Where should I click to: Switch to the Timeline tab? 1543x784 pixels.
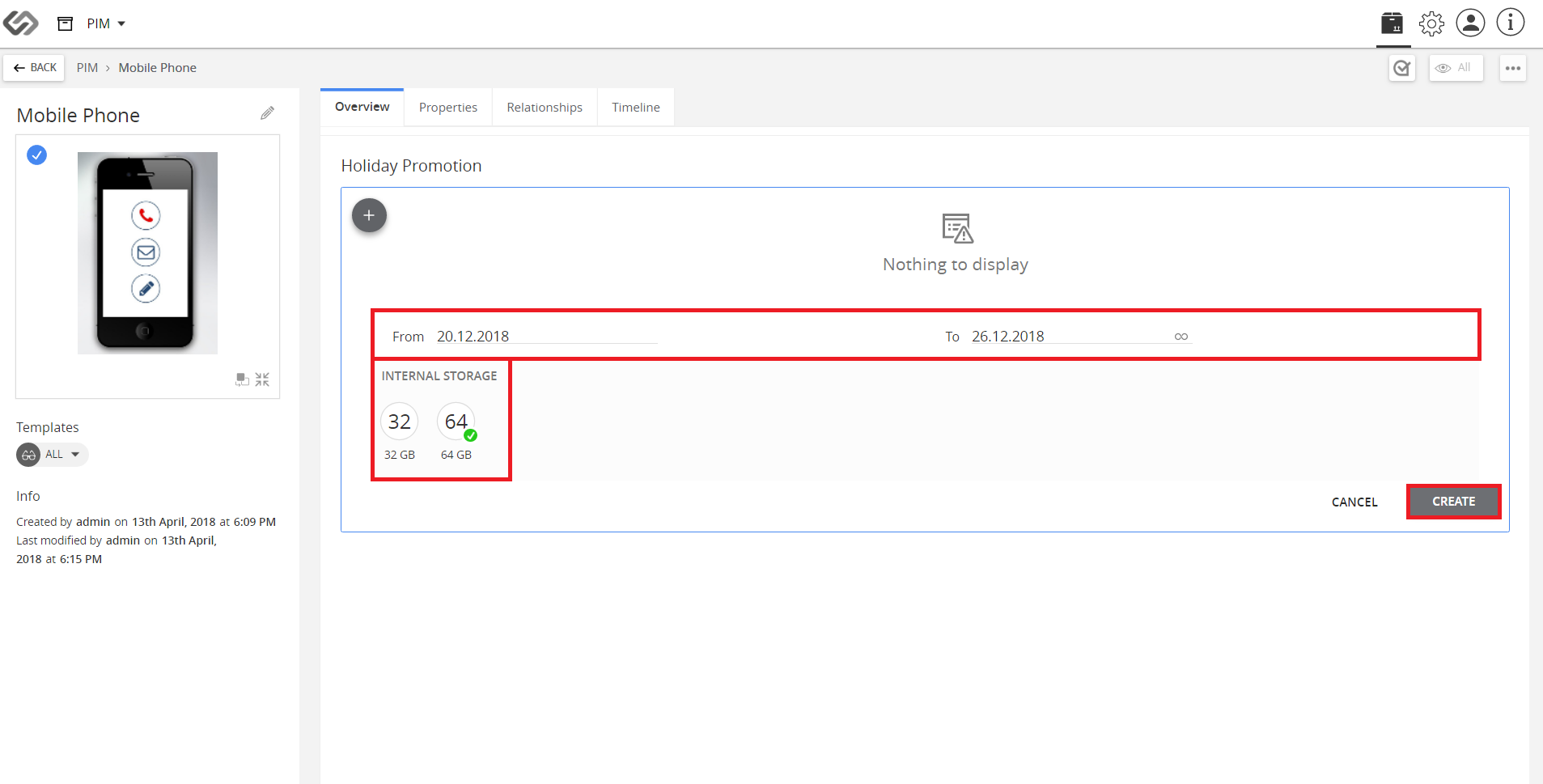(636, 108)
